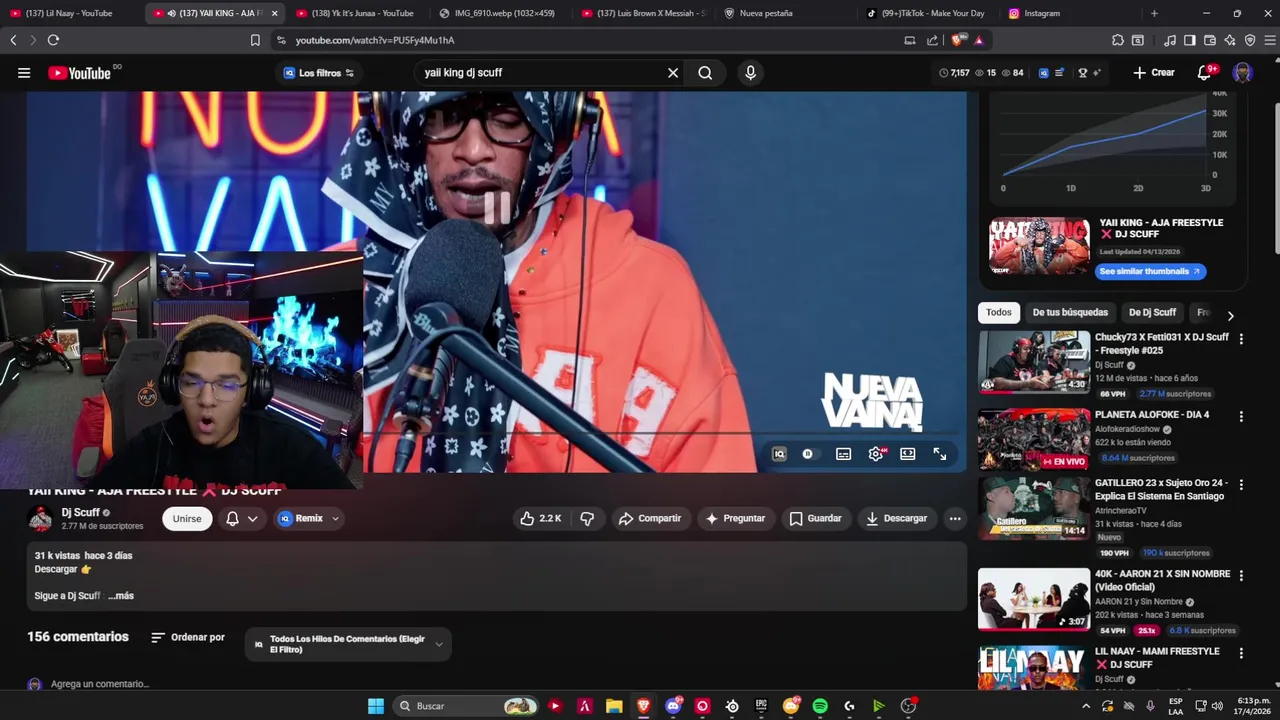Open the Ordenar por comment sorting menu
The width and height of the screenshot is (1280, 720).
coord(188,637)
